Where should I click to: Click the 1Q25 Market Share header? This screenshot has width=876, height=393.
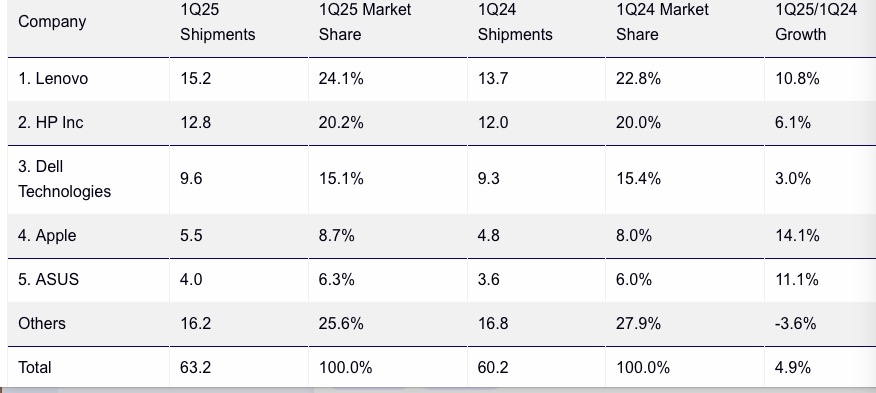point(365,22)
